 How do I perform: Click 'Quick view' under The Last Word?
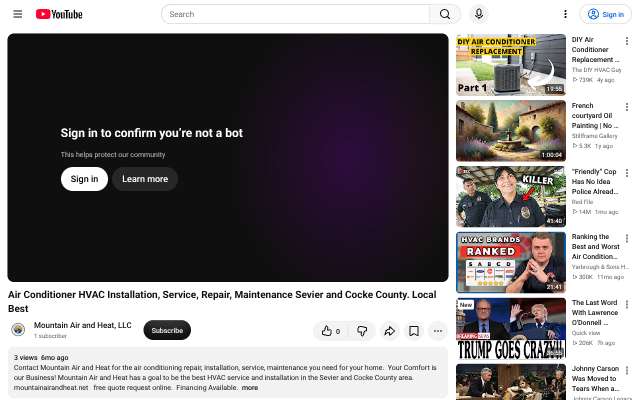tap(586, 333)
